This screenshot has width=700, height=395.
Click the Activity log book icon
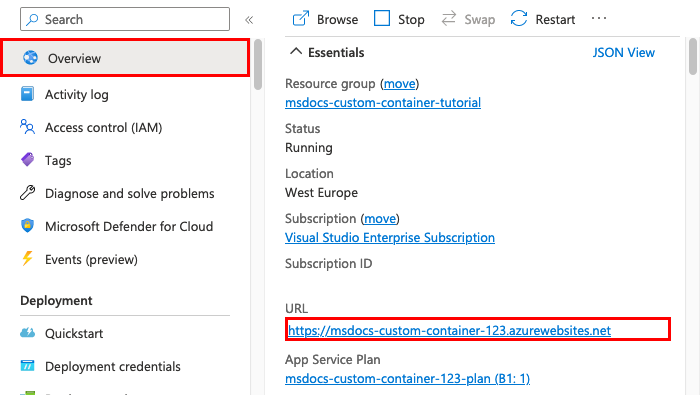tap(27, 94)
